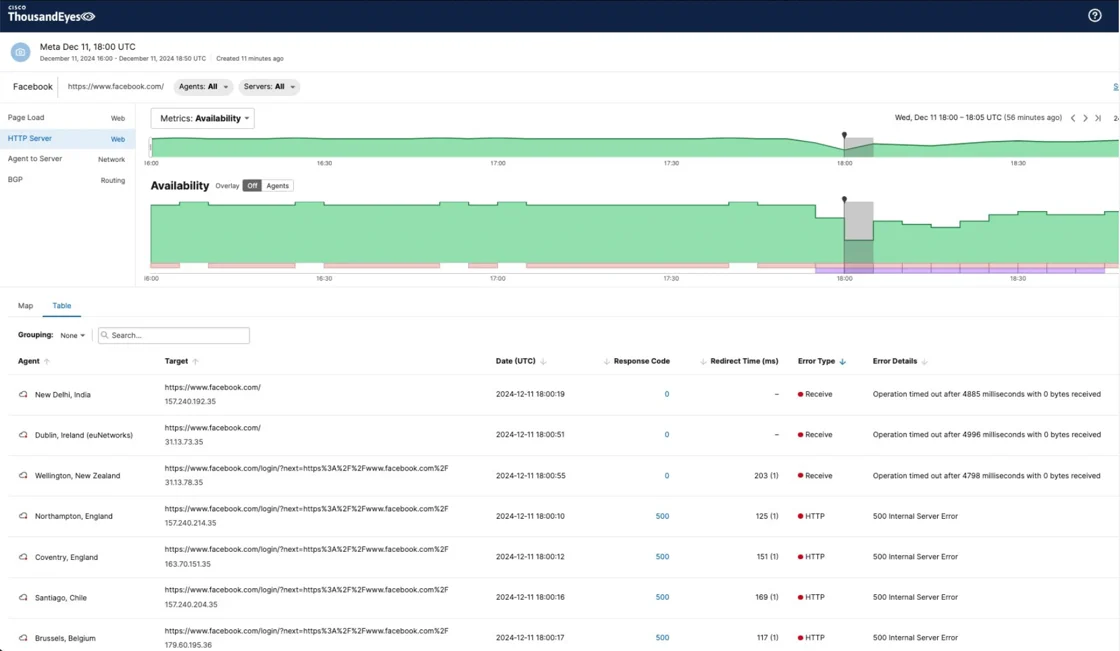Sort by Error Type arrow
The width and height of the screenshot is (1120, 651).
(x=843, y=362)
